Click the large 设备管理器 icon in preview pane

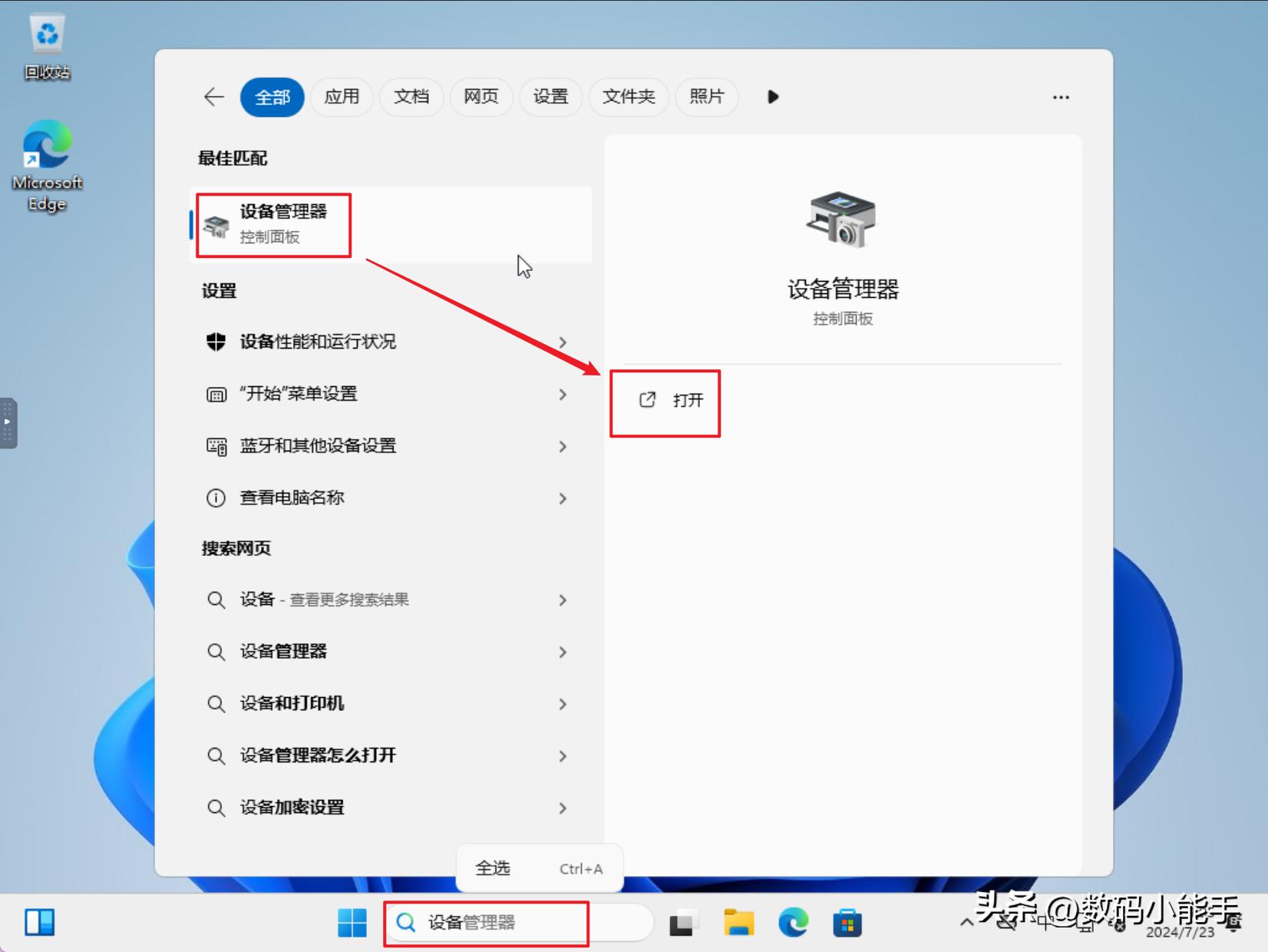point(842,220)
